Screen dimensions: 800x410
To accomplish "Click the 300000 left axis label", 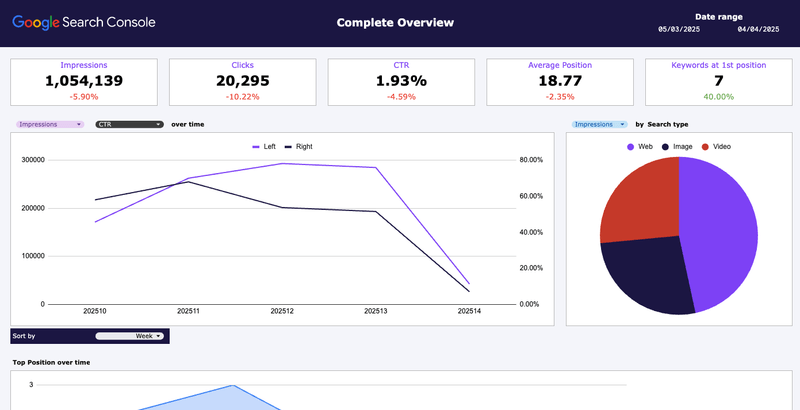I will click(33, 160).
